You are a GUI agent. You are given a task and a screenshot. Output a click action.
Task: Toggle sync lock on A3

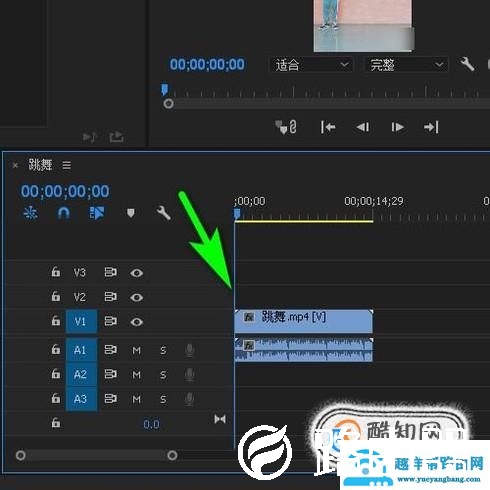pyautogui.click(x=110, y=399)
